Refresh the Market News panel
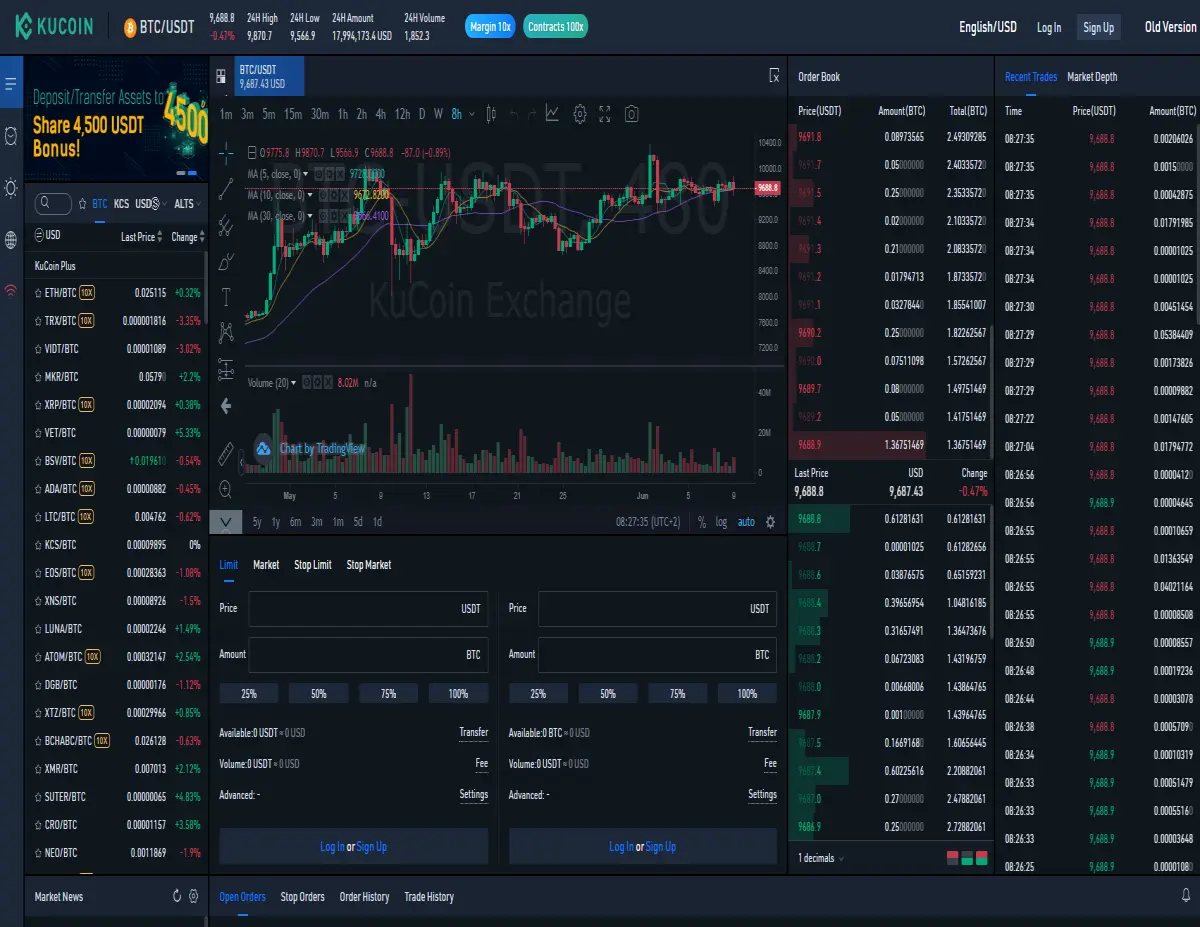This screenshot has height=927, width=1200. coord(177,896)
